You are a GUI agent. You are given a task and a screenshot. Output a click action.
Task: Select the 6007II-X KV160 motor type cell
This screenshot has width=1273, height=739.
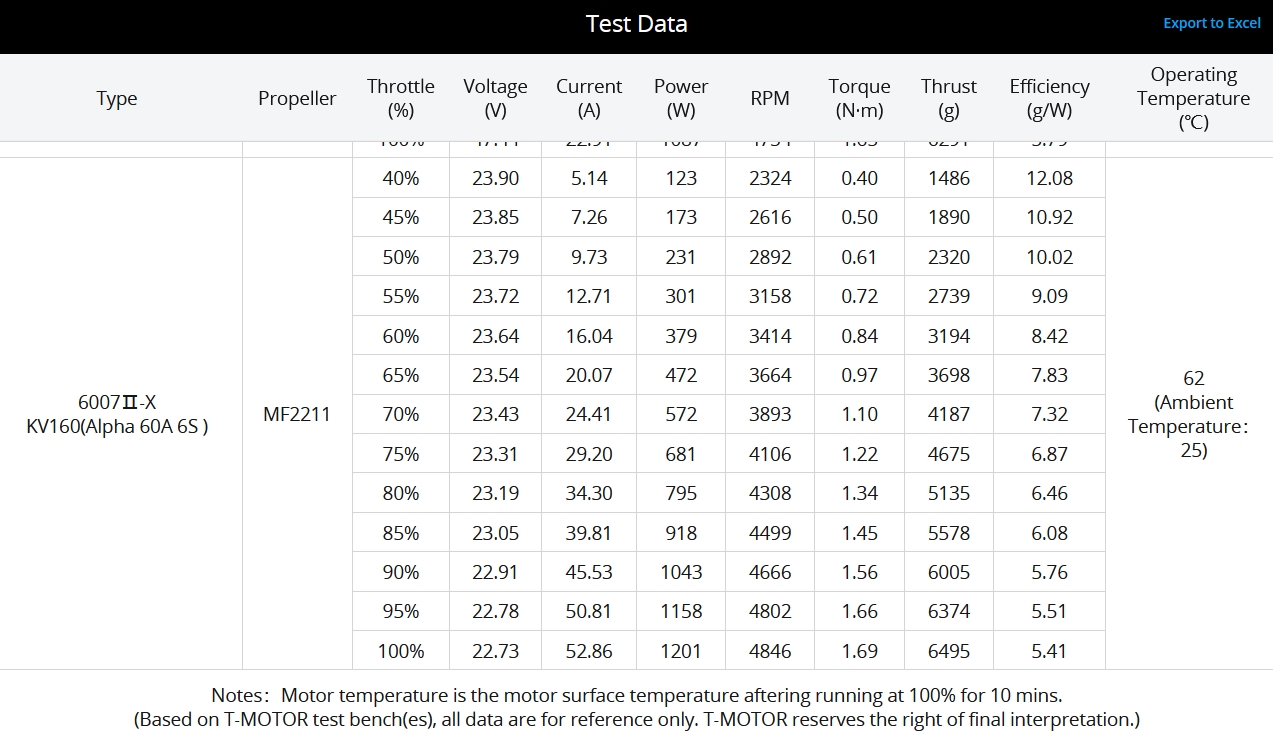tap(117, 414)
